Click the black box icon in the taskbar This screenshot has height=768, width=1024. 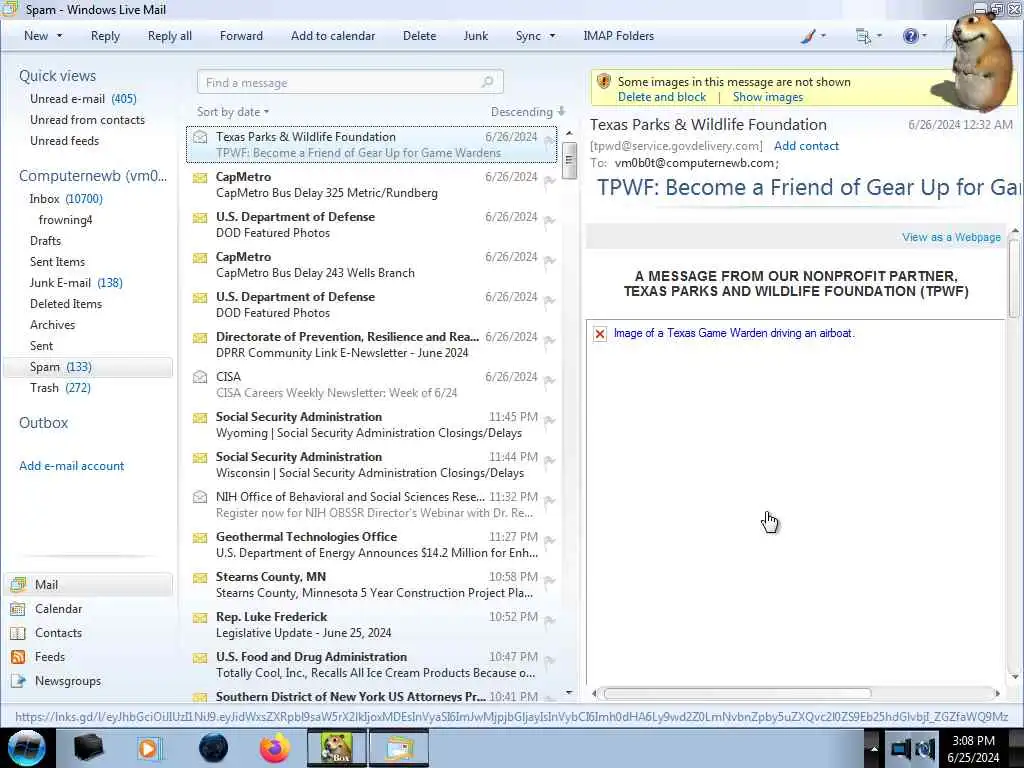(x=88, y=748)
